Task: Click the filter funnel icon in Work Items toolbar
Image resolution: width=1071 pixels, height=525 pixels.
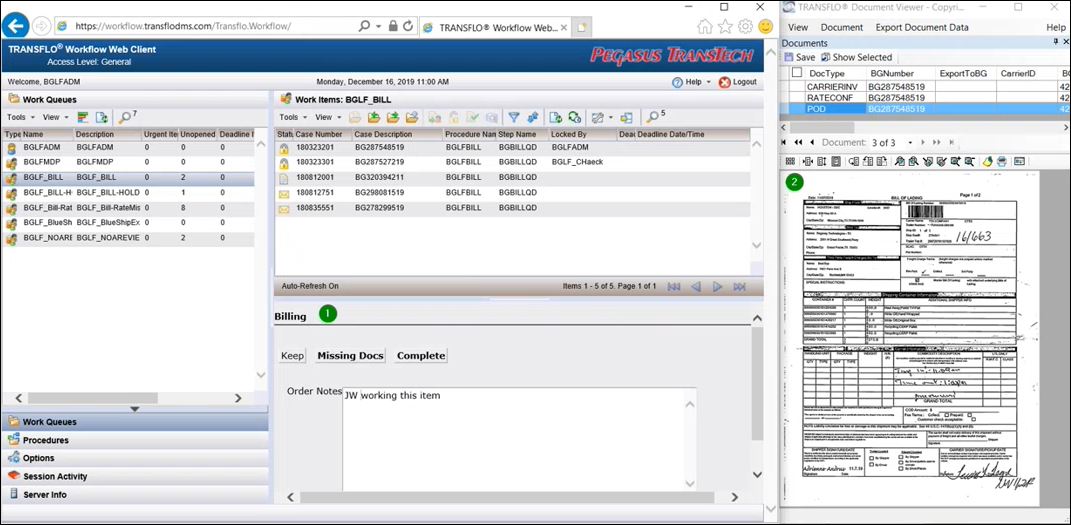Action: tap(514, 117)
